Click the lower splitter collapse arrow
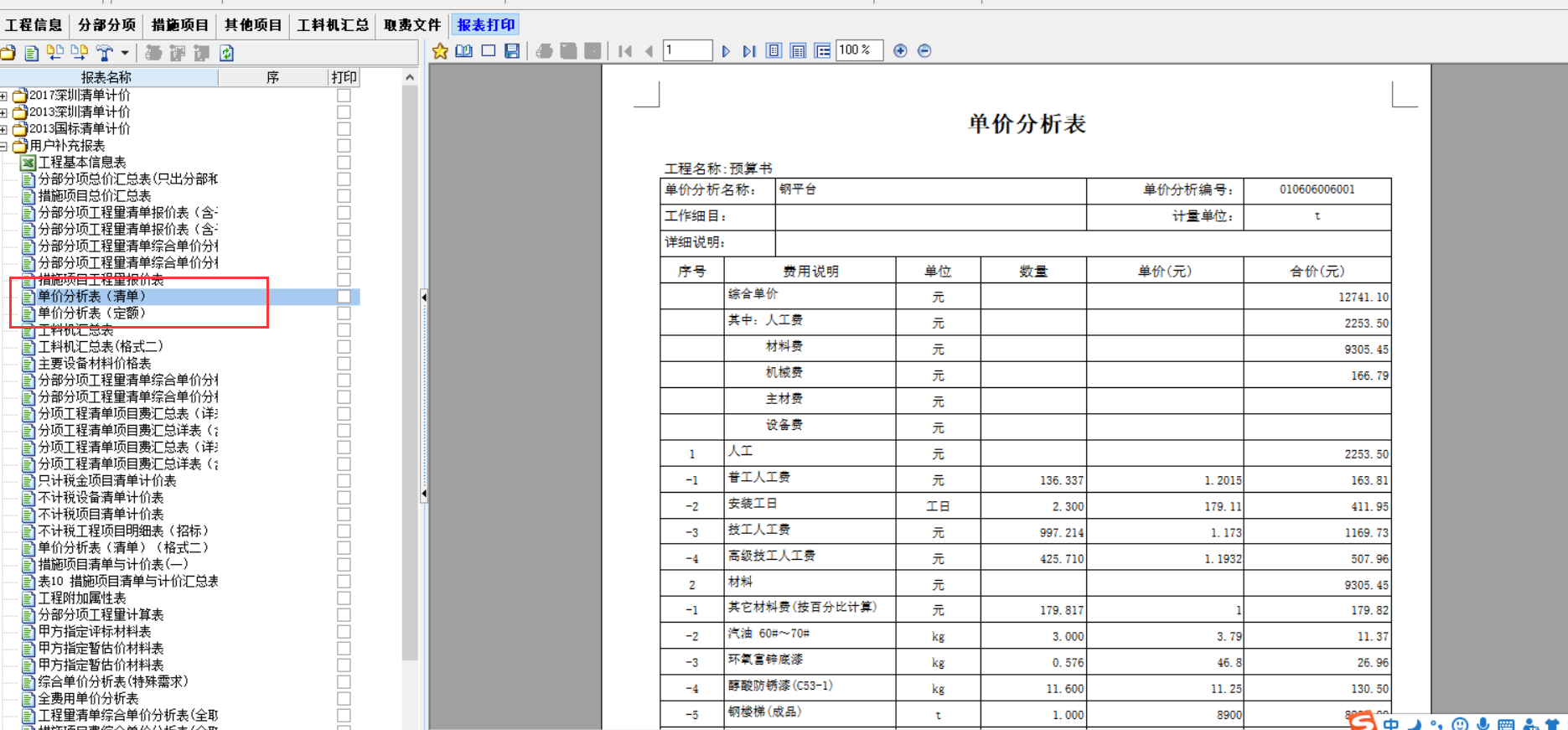1568x730 pixels. [424, 494]
